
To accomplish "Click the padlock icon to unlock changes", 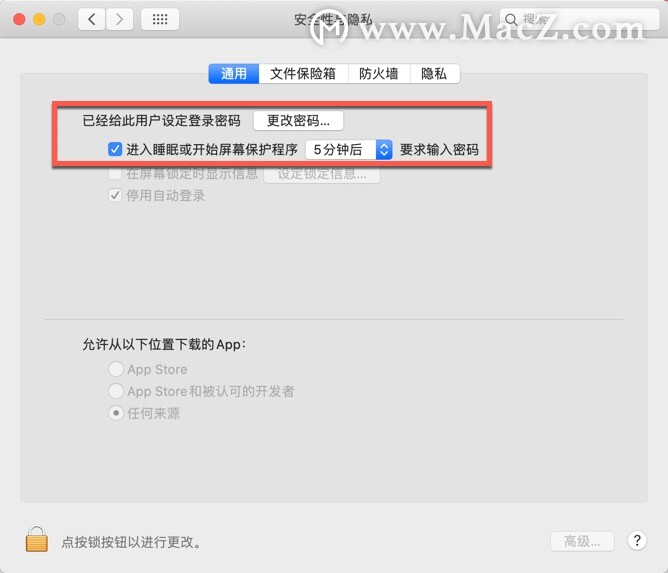I will pos(37,539).
